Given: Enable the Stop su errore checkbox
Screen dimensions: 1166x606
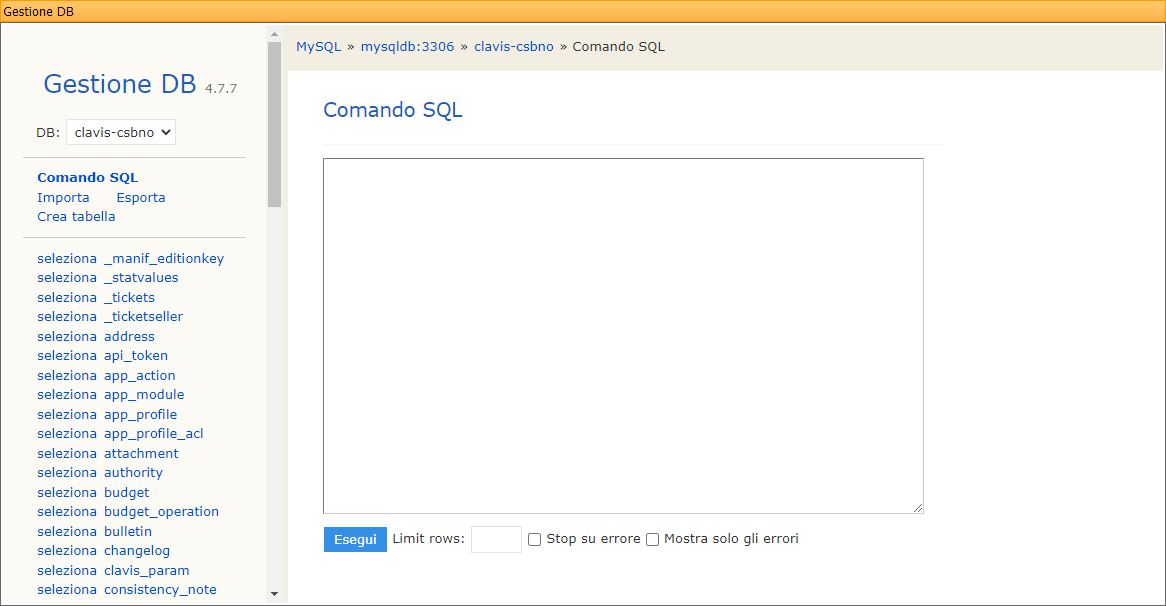Looking at the screenshot, I should (x=534, y=539).
